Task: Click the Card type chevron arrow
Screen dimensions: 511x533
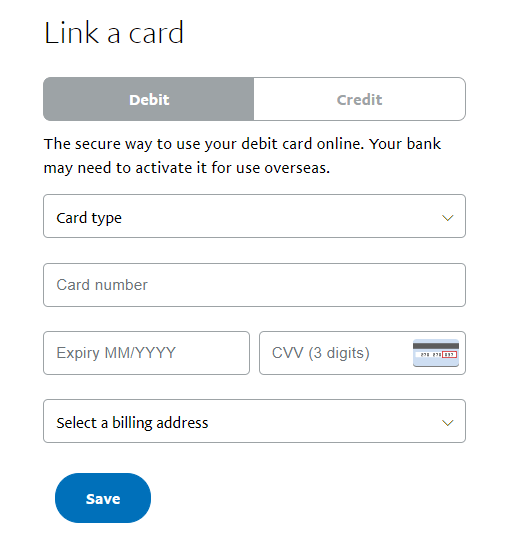Action: 447,218
